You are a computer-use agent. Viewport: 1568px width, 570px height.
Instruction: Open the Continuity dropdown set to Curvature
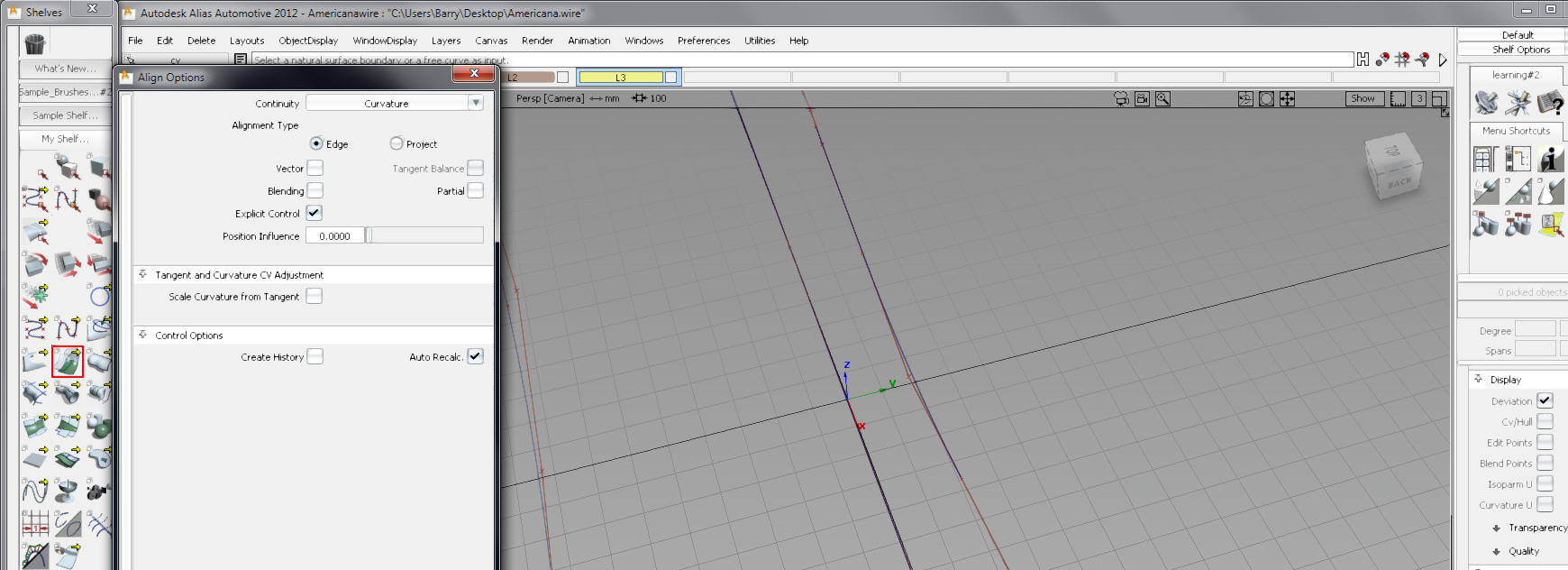click(395, 103)
